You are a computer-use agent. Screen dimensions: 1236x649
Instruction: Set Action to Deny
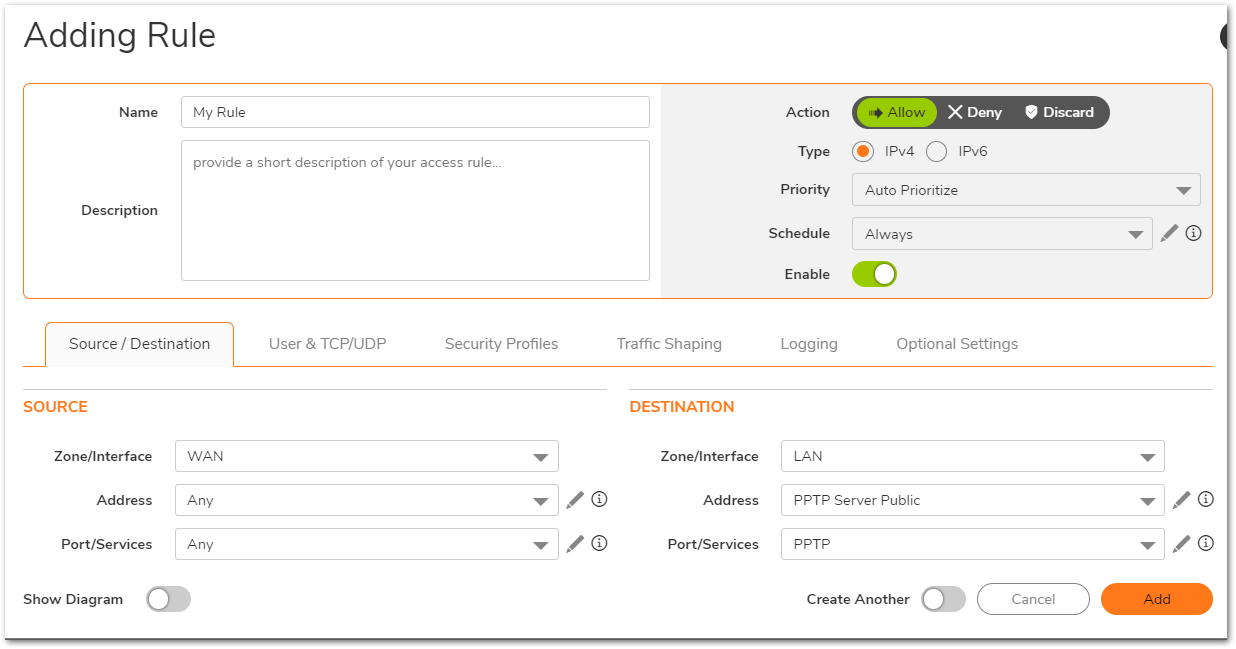tap(975, 112)
